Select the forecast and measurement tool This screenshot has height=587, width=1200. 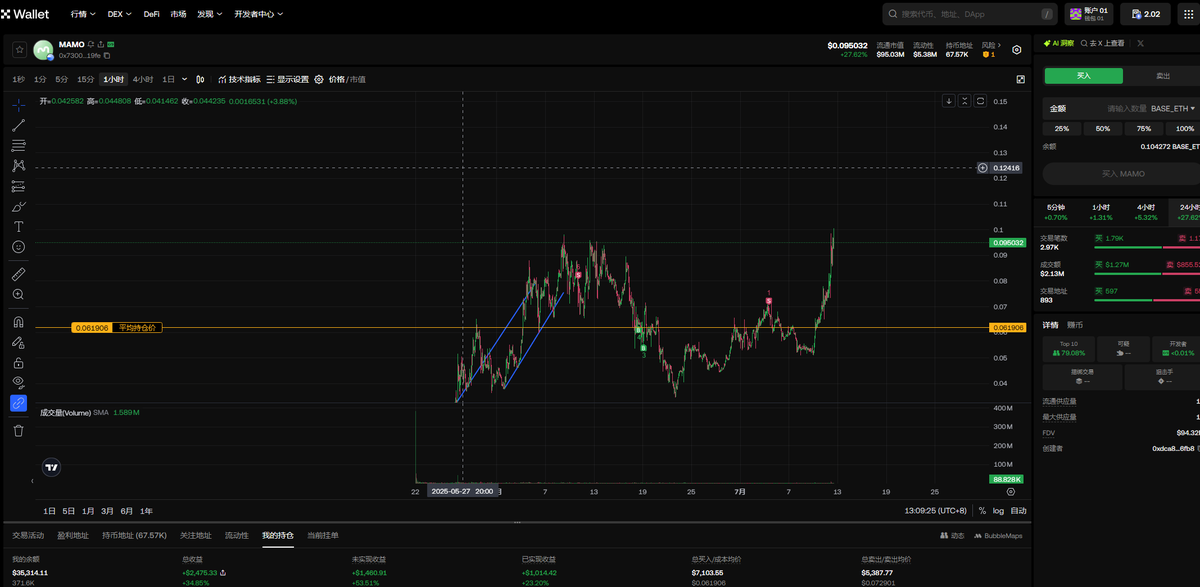pos(18,186)
